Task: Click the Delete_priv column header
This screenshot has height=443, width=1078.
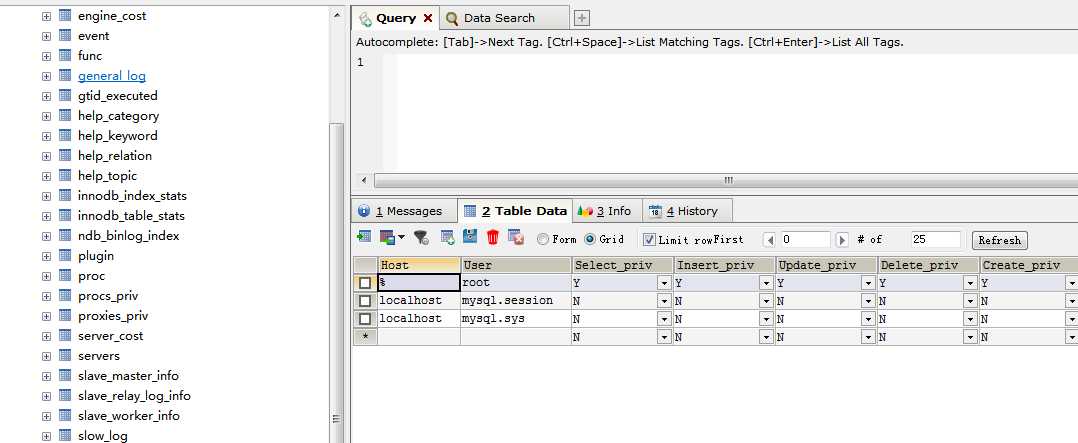Action: 927,265
